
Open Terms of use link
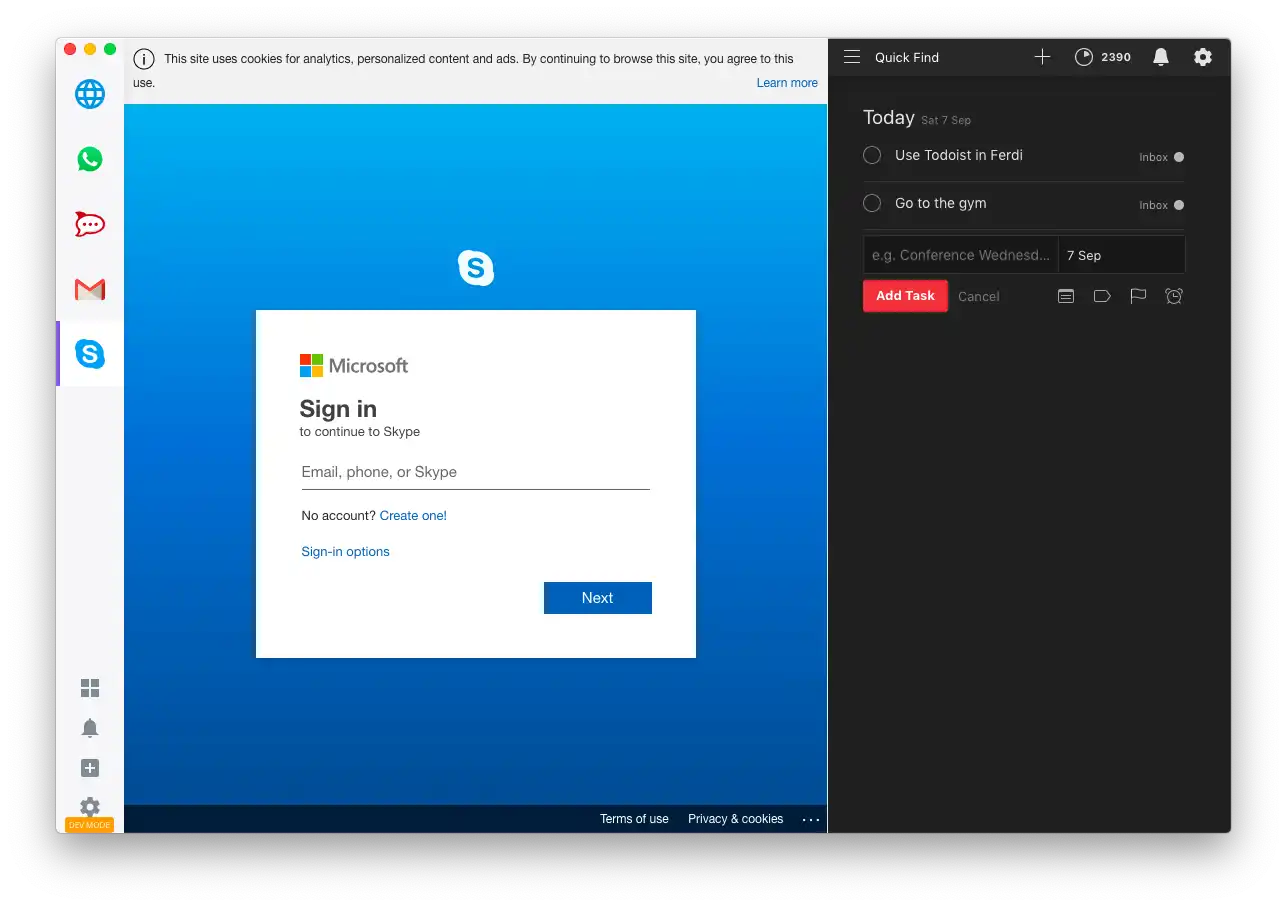(634, 819)
